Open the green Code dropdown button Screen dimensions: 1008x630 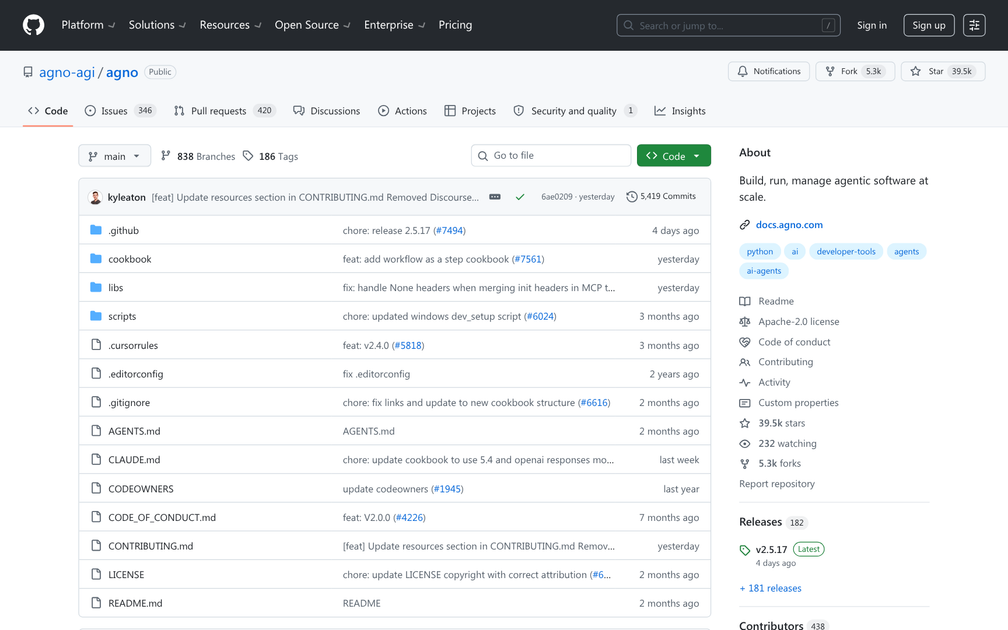[674, 156]
